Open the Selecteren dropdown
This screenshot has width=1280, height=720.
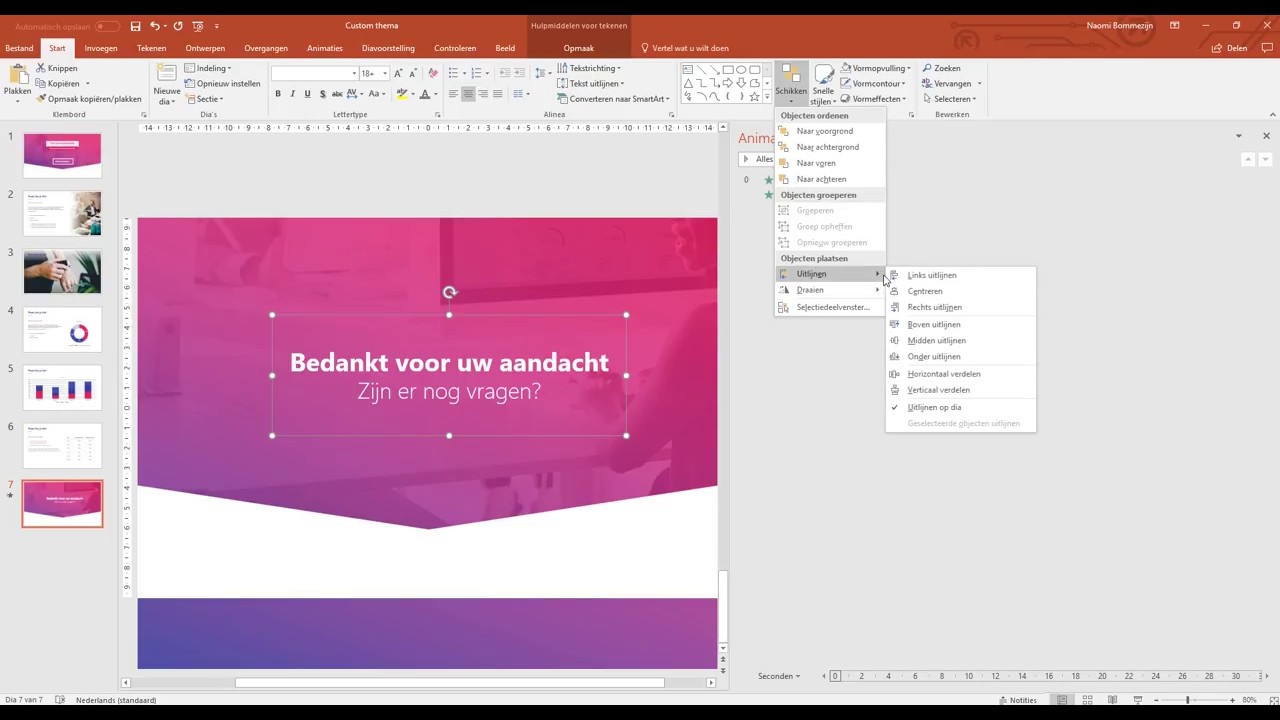(949, 99)
